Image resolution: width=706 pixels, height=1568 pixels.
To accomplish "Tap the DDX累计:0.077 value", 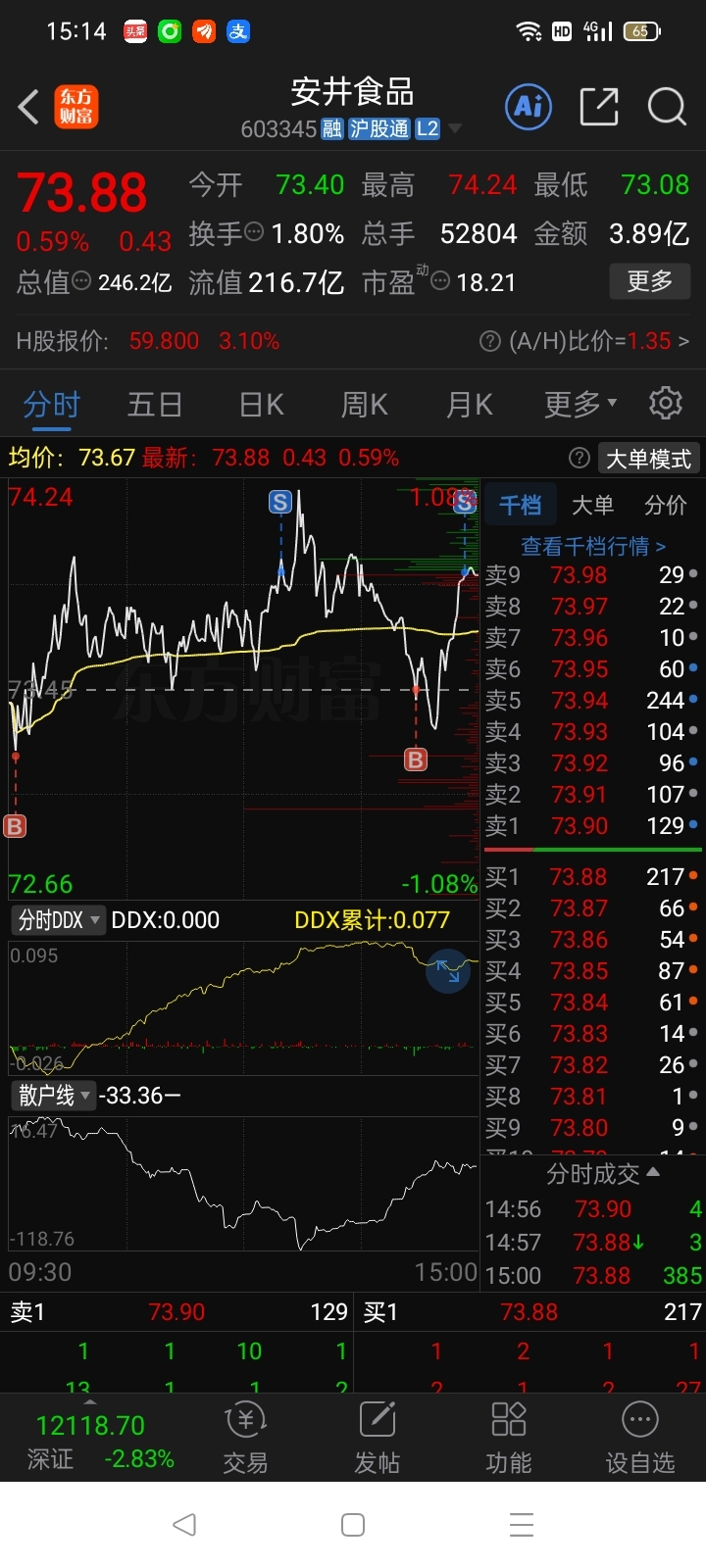I will pyautogui.click(x=372, y=920).
